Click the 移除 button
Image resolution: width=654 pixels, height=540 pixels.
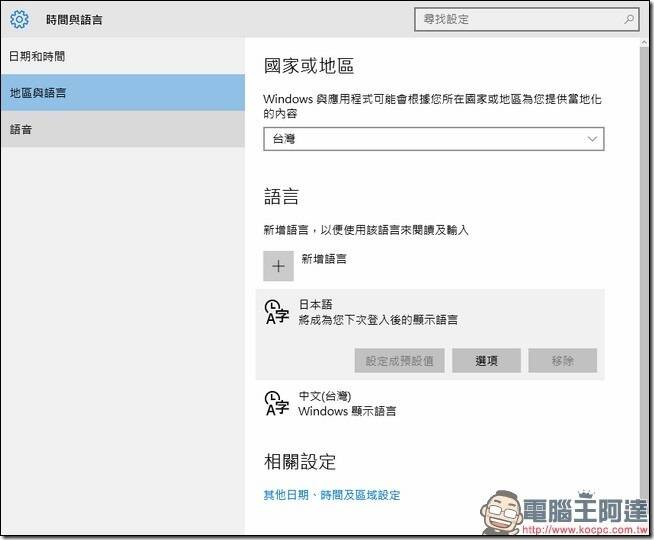pyautogui.click(x=562, y=361)
